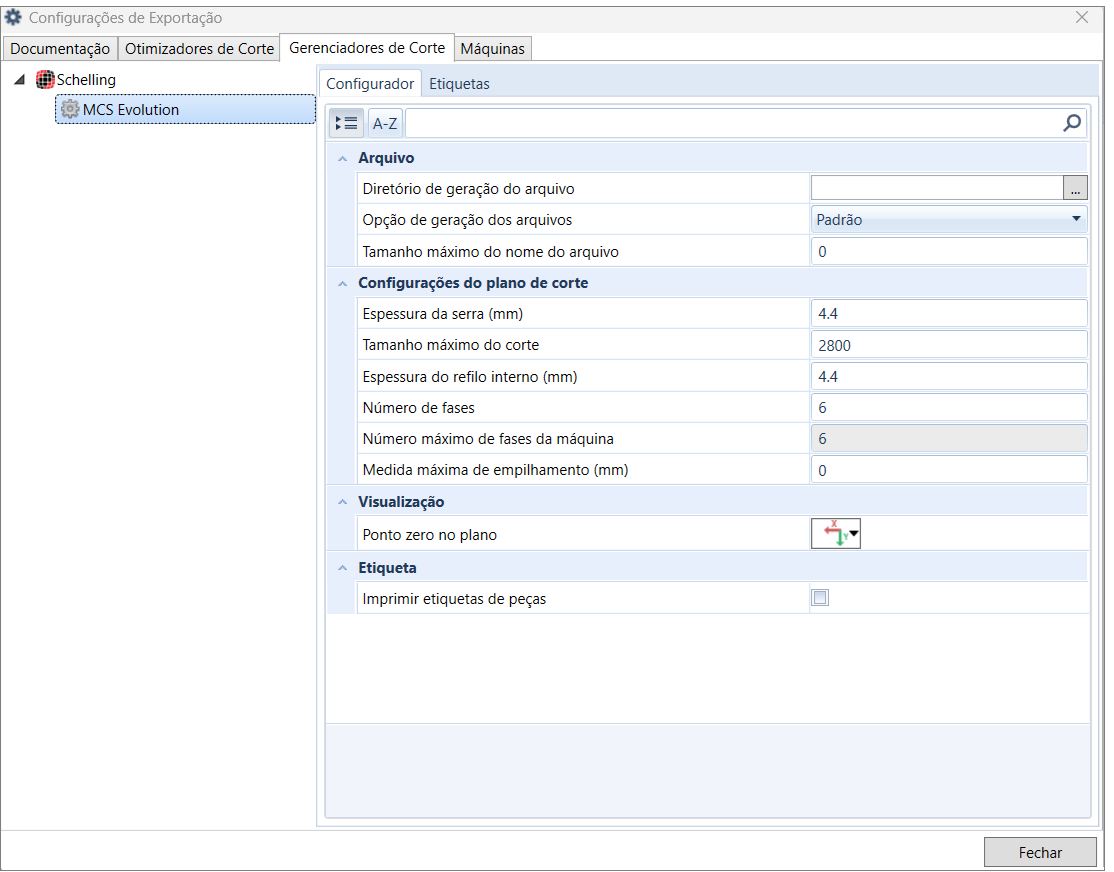This screenshot has width=1114, height=872.
Task: Click the Imprimir etiquetas de peças label
Action: pos(454,598)
